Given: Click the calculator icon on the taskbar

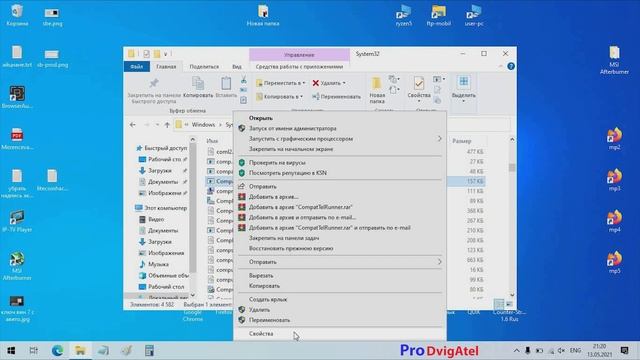Looking at the screenshot, I should pos(149,351).
